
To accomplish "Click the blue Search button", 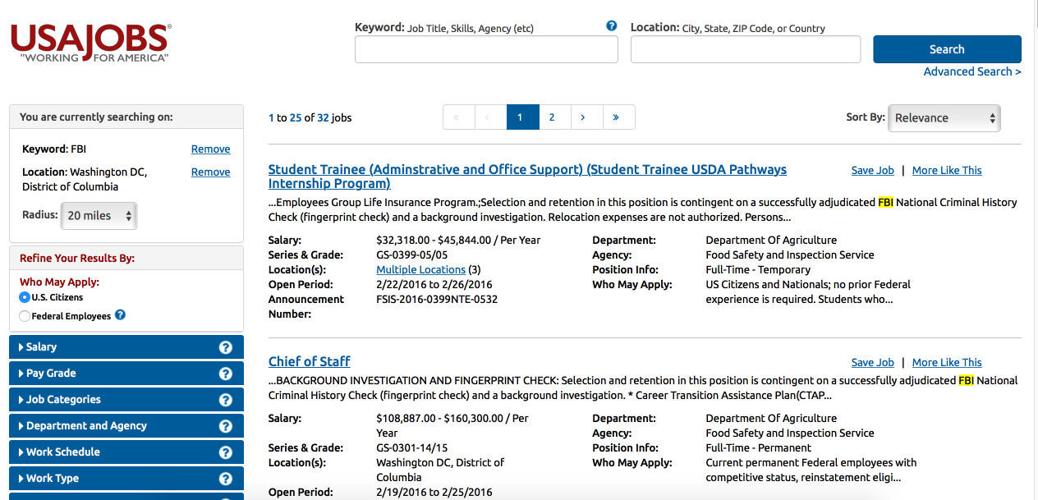I will [947, 49].
